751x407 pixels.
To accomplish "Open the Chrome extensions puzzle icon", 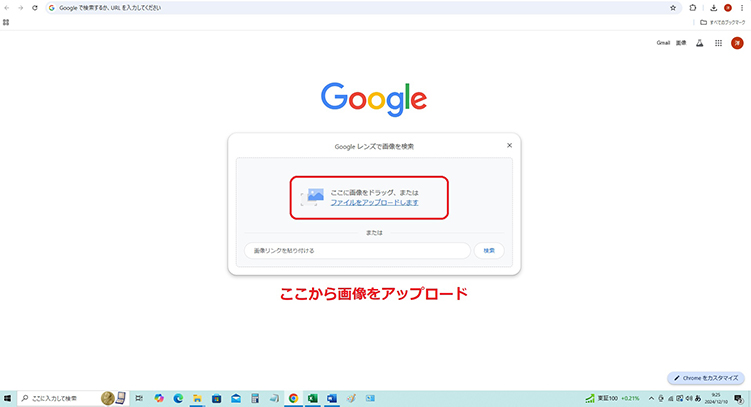I will pyautogui.click(x=693, y=8).
